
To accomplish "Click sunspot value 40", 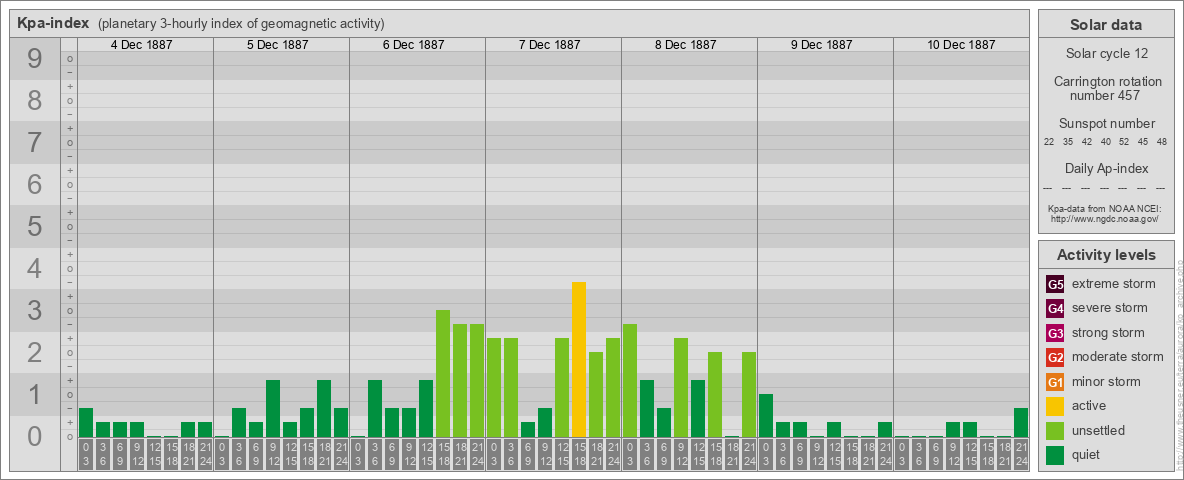I will 1105,142.
